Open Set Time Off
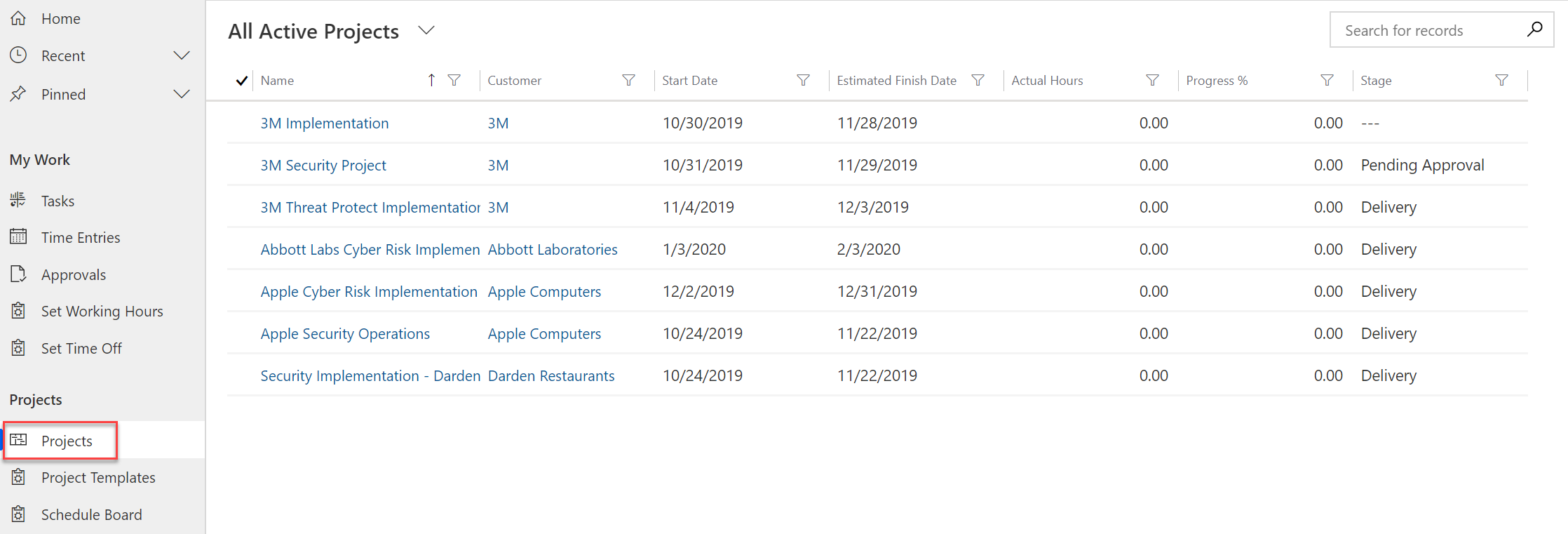This screenshot has width=1568, height=534. [81, 349]
